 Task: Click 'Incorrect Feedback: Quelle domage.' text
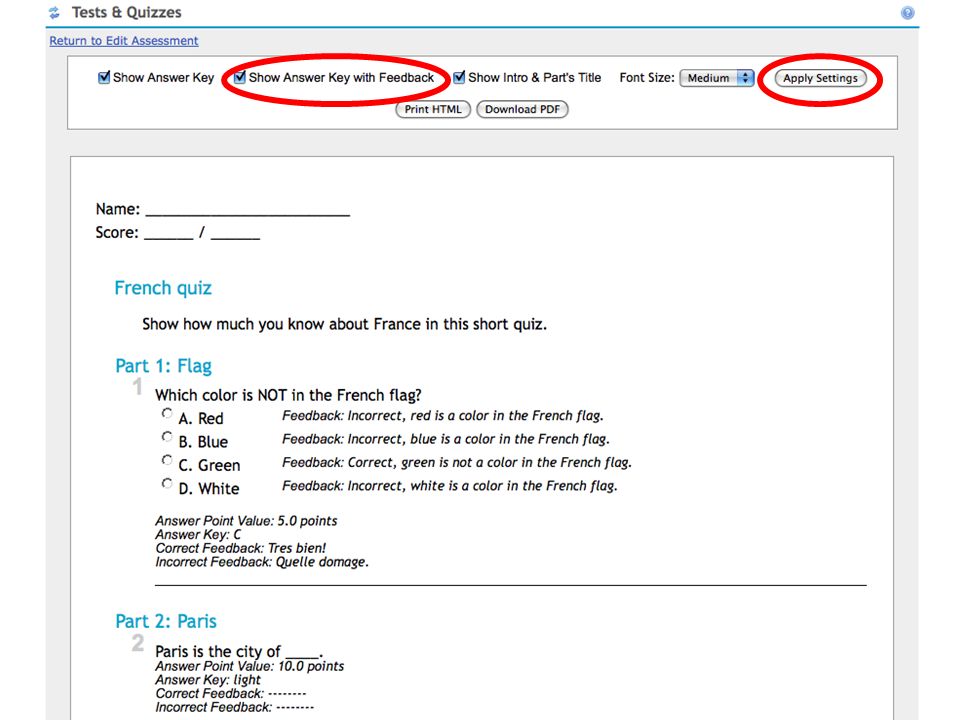coord(262,562)
